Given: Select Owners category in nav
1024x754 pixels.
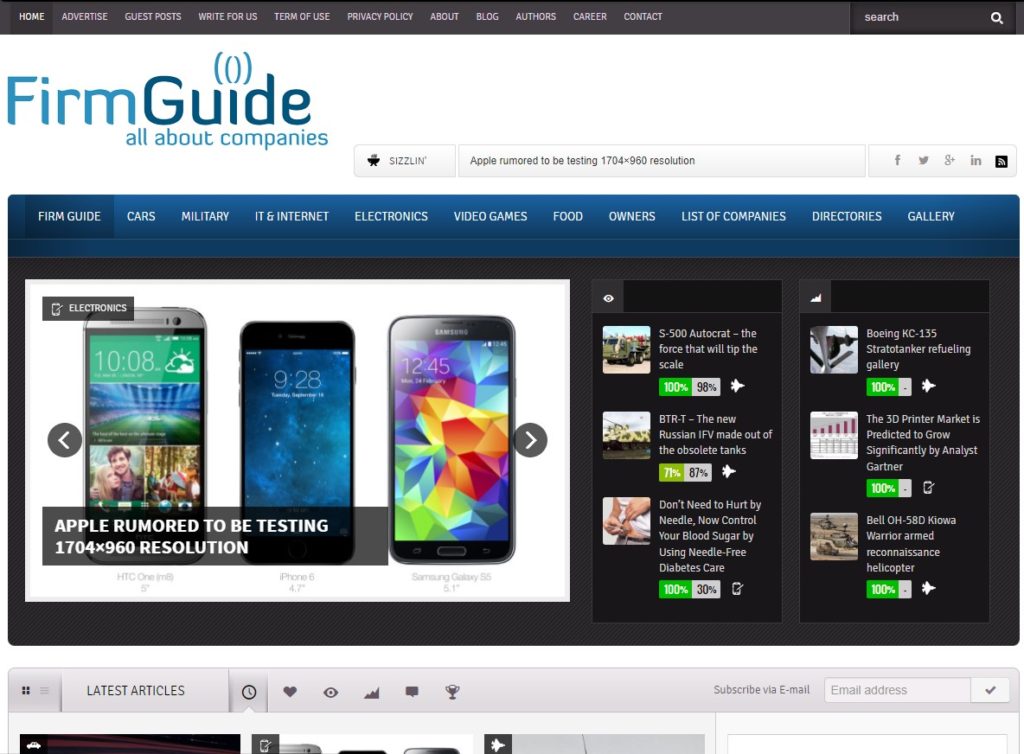Looking at the screenshot, I should click(632, 216).
